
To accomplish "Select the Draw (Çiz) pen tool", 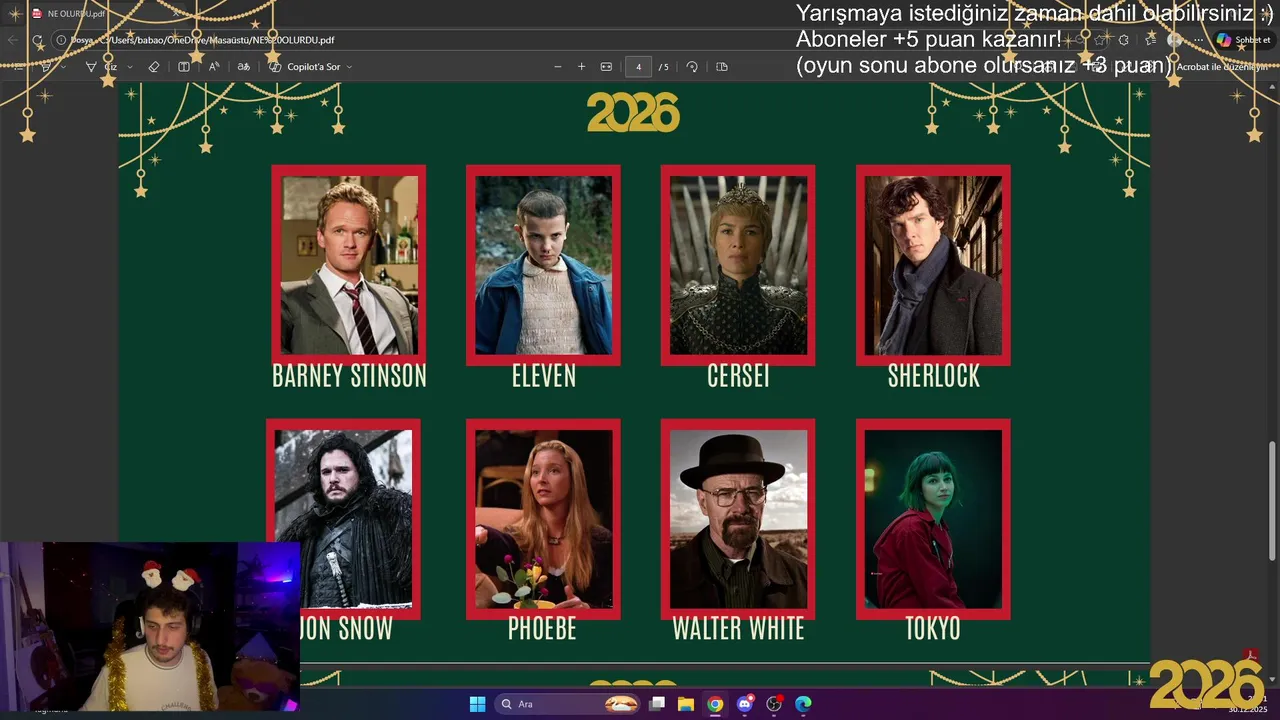I will [101, 67].
